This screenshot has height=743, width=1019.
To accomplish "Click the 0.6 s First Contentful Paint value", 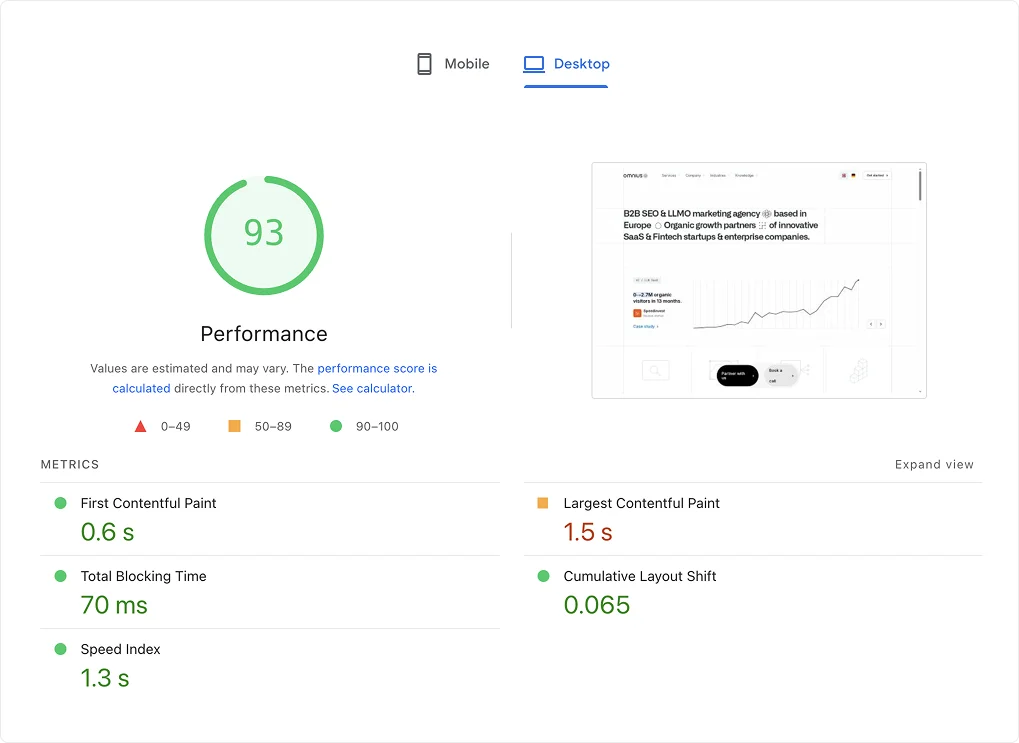I will pos(107,532).
